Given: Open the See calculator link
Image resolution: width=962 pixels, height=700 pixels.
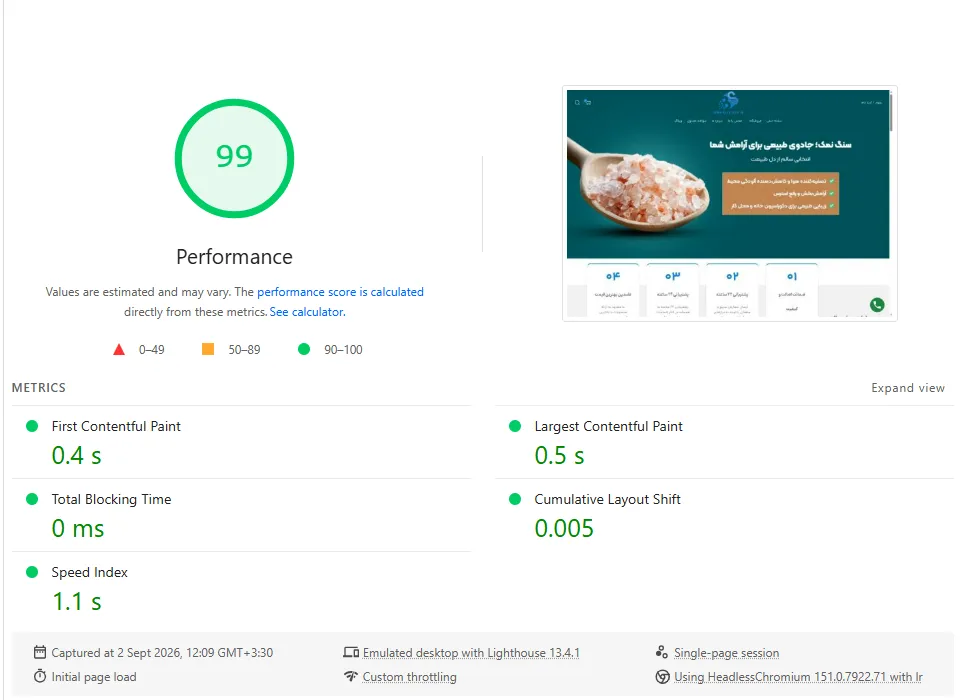Looking at the screenshot, I should [307, 312].
